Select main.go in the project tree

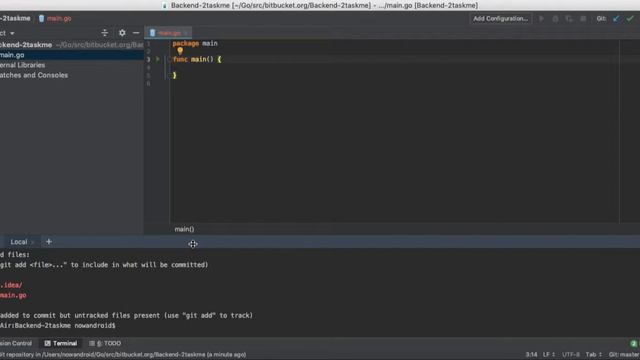point(72,55)
